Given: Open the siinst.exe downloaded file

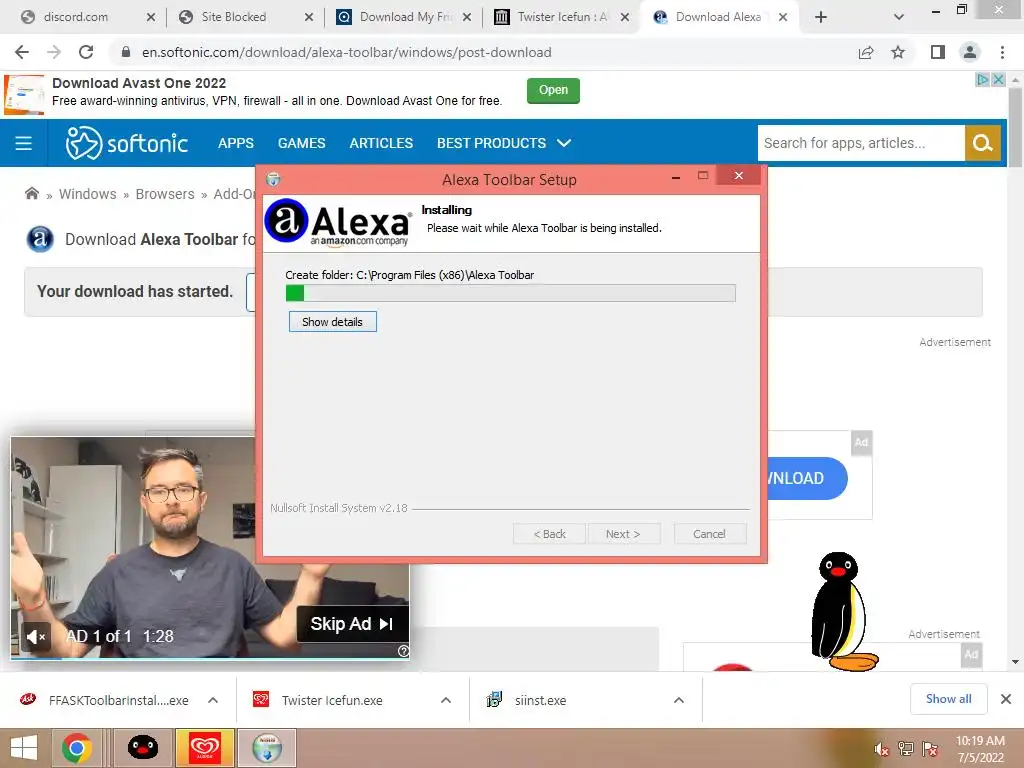Looking at the screenshot, I should coord(540,700).
